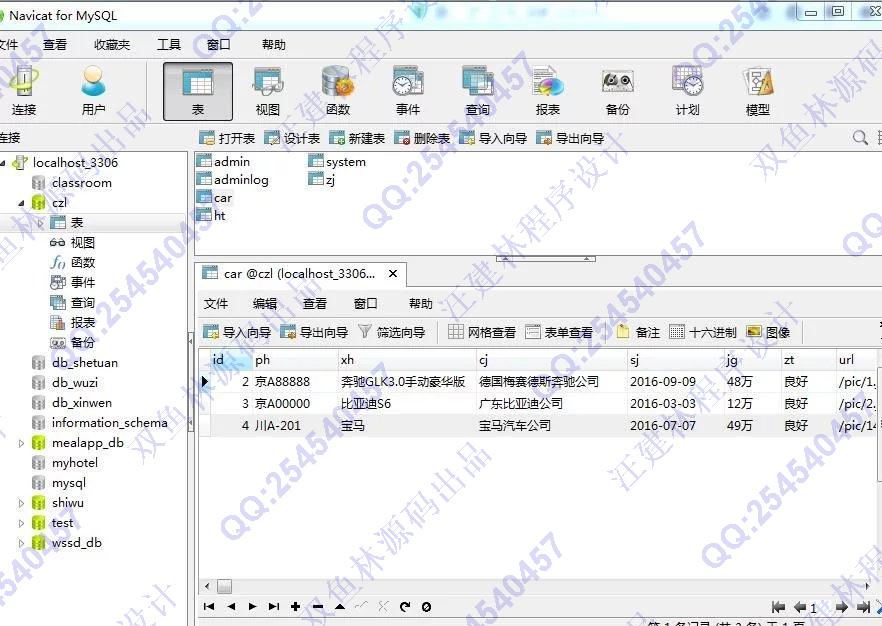Click 新建表 (New Table) button
Screen dimensions: 882x626
357,138
